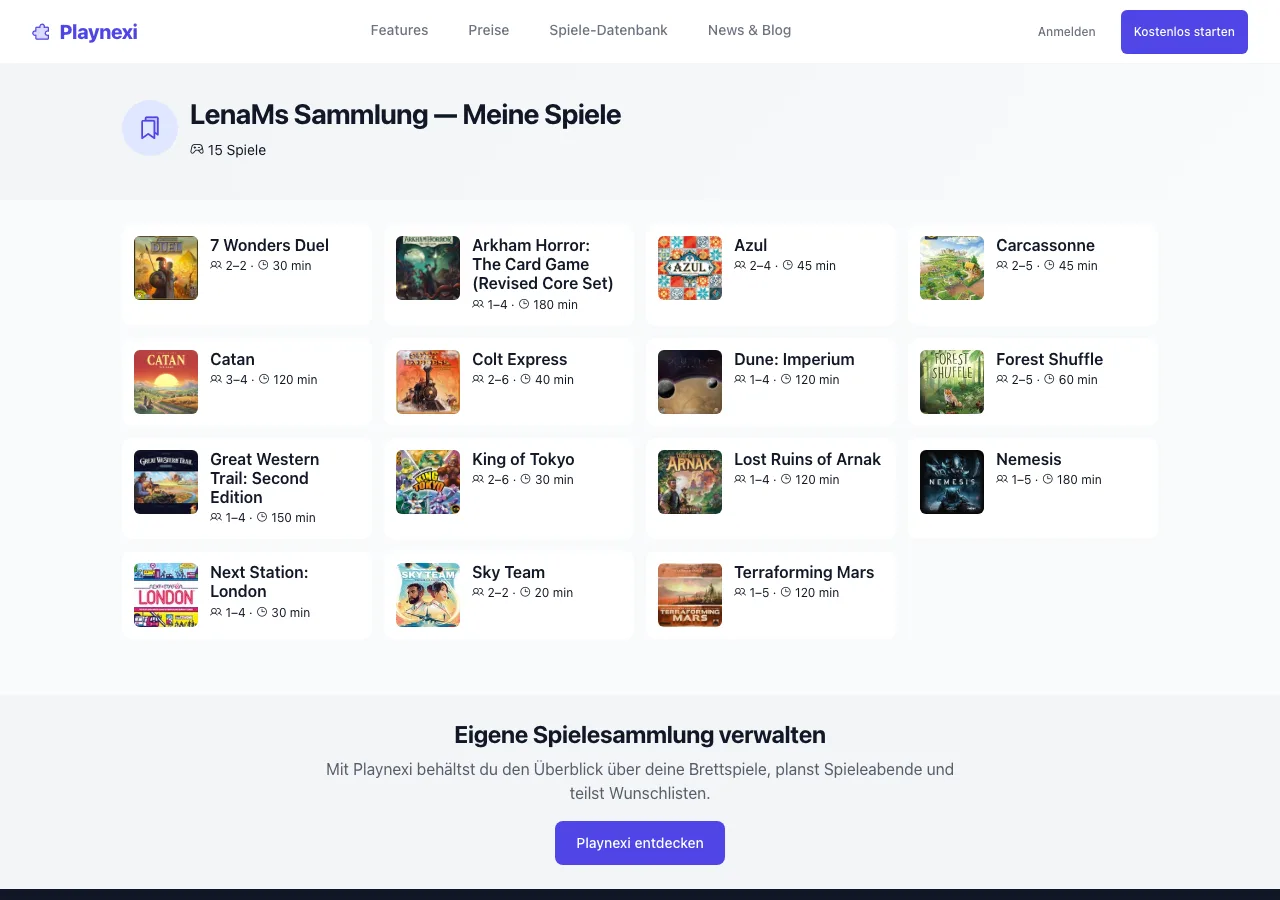Open the Sky Team cover thumbnail
Image resolution: width=1280 pixels, height=900 pixels.
tap(428, 595)
